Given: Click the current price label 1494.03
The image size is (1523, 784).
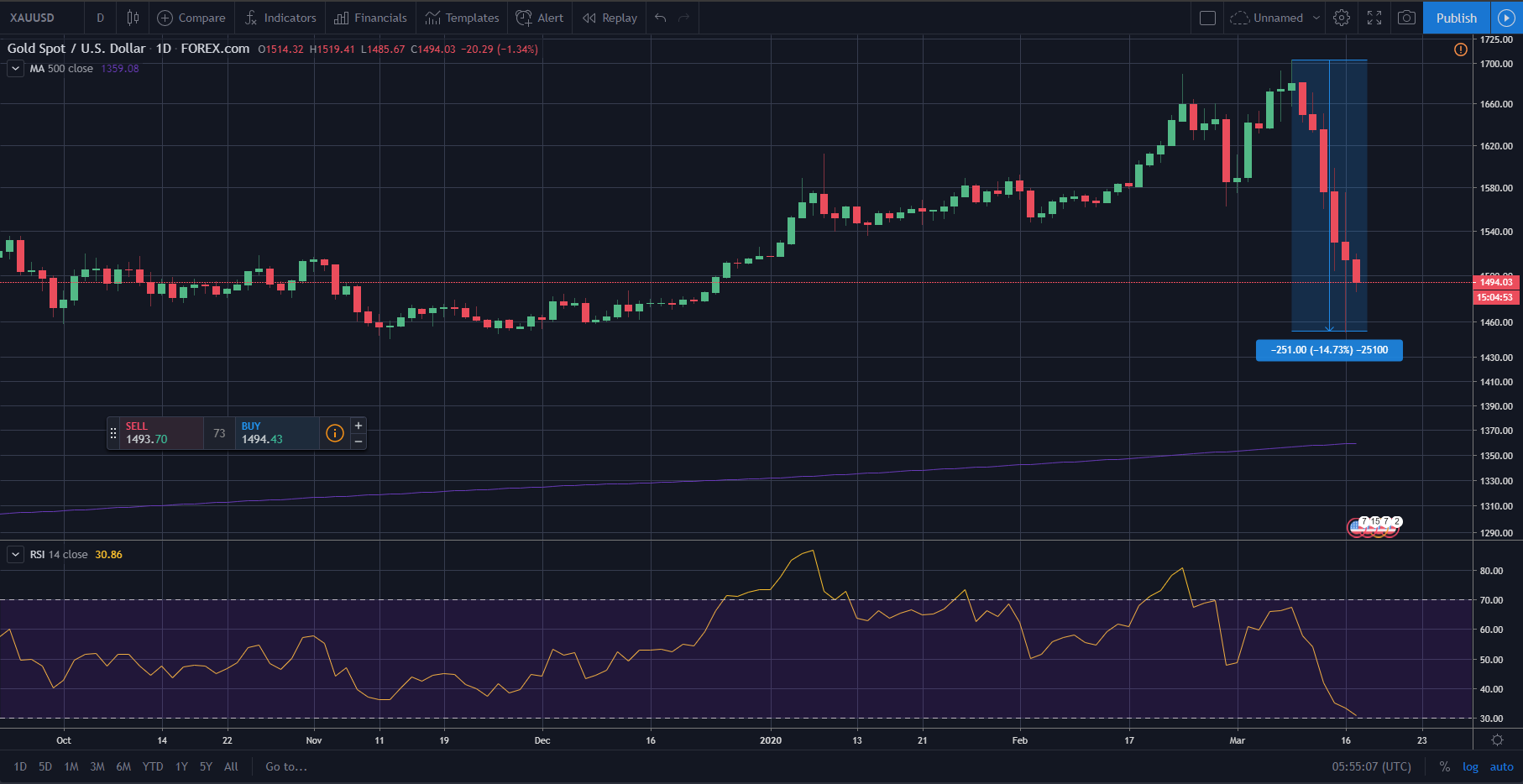Looking at the screenshot, I should tap(1496, 282).
